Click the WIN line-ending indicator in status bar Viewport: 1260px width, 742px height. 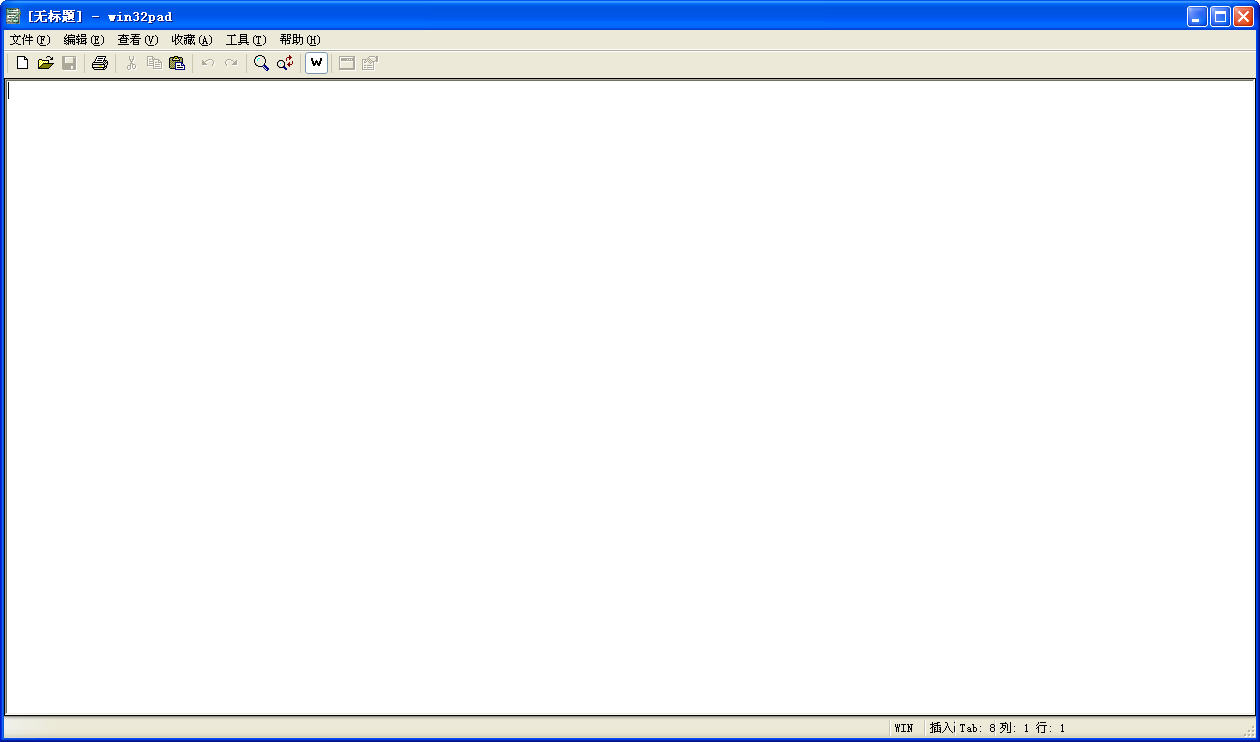[x=904, y=728]
